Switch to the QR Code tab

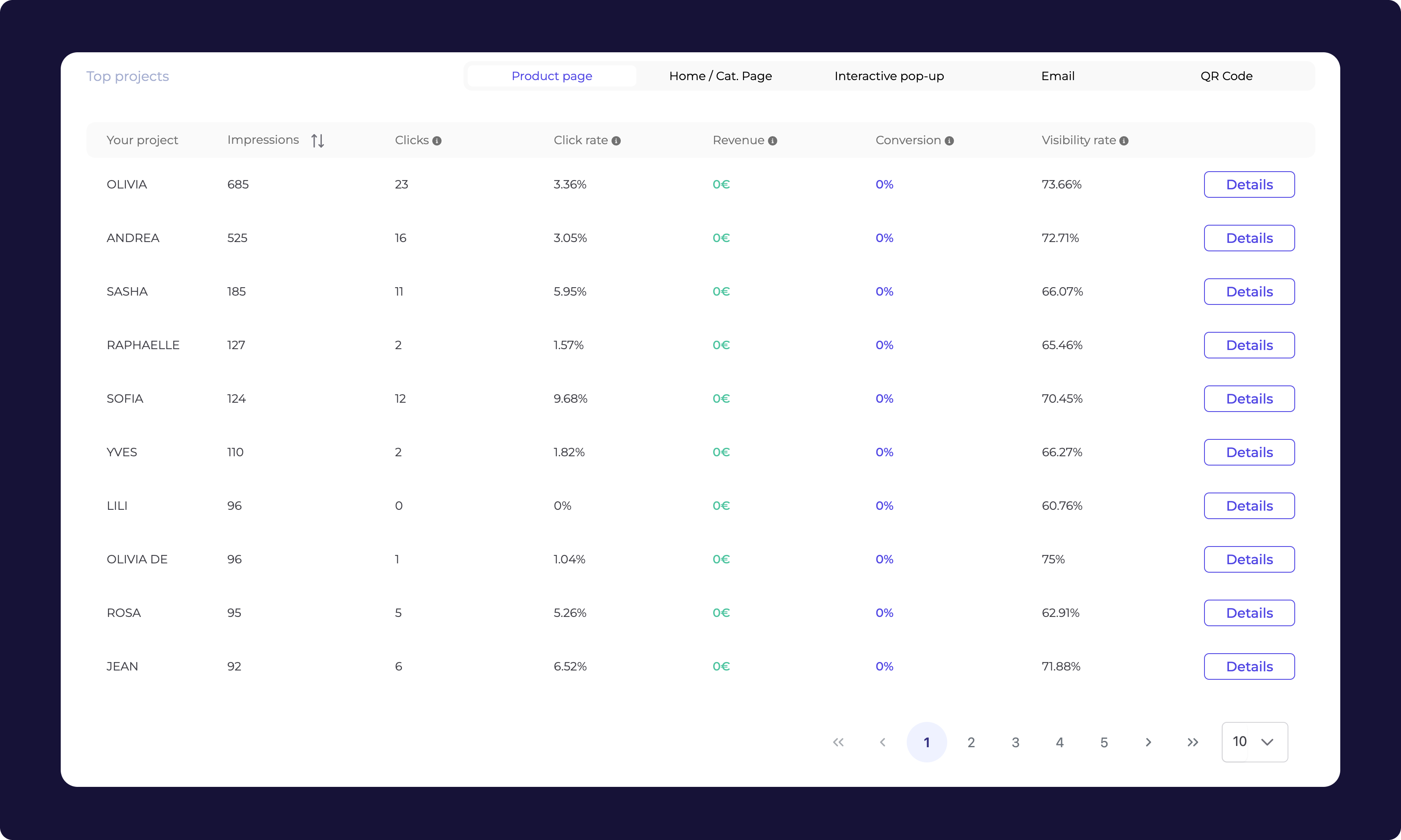tap(1226, 76)
